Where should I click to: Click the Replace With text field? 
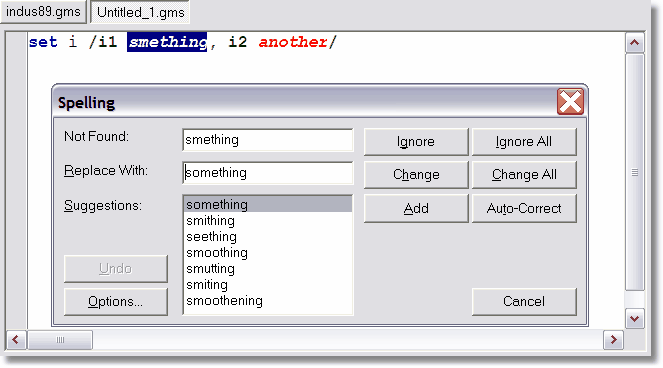[268, 173]
